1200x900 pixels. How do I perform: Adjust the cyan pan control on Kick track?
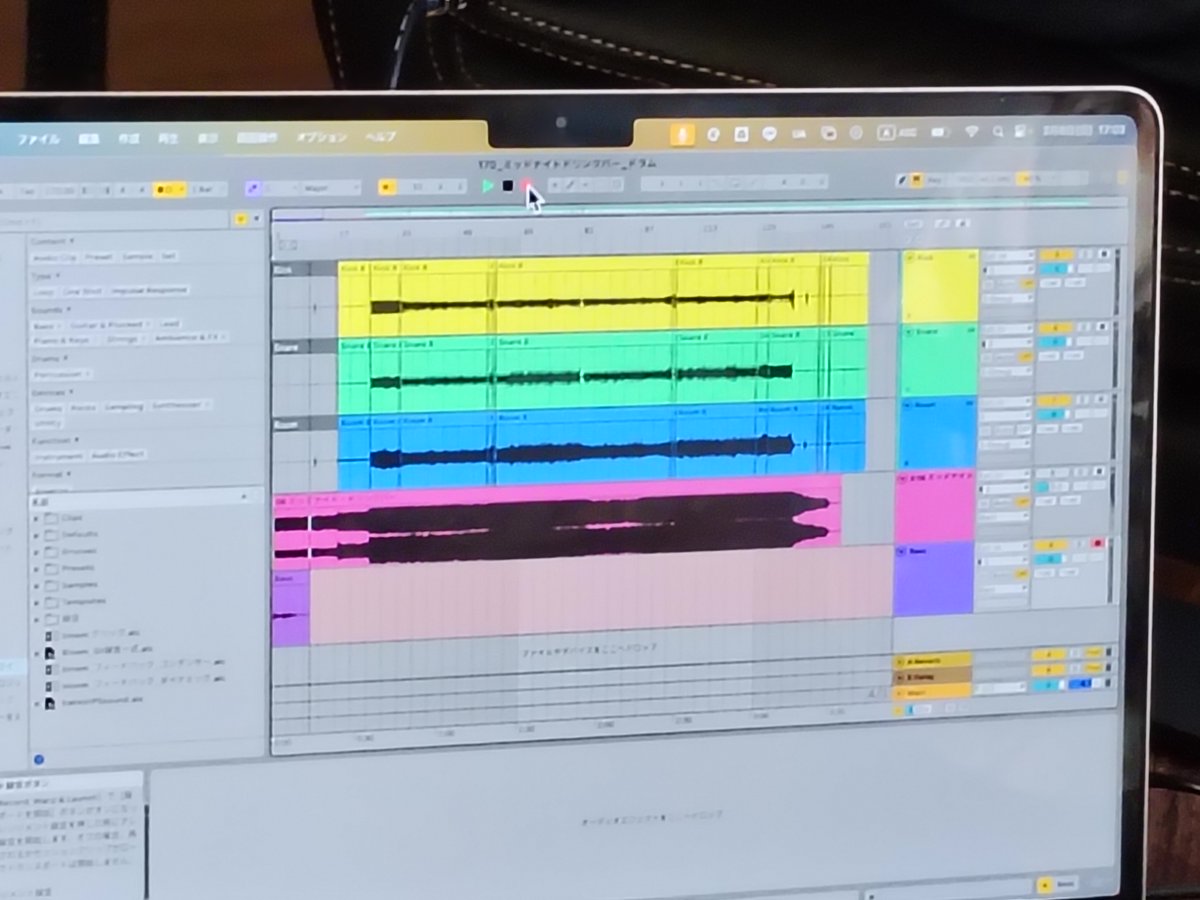click(x=1056, y=270)
